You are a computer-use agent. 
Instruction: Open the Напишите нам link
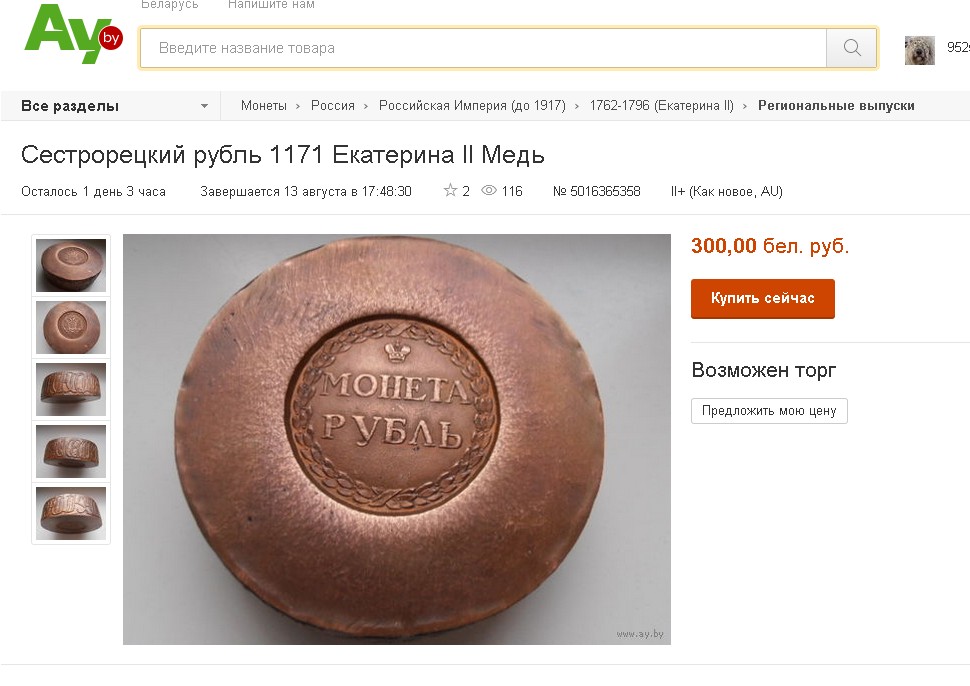click(271, 4)
